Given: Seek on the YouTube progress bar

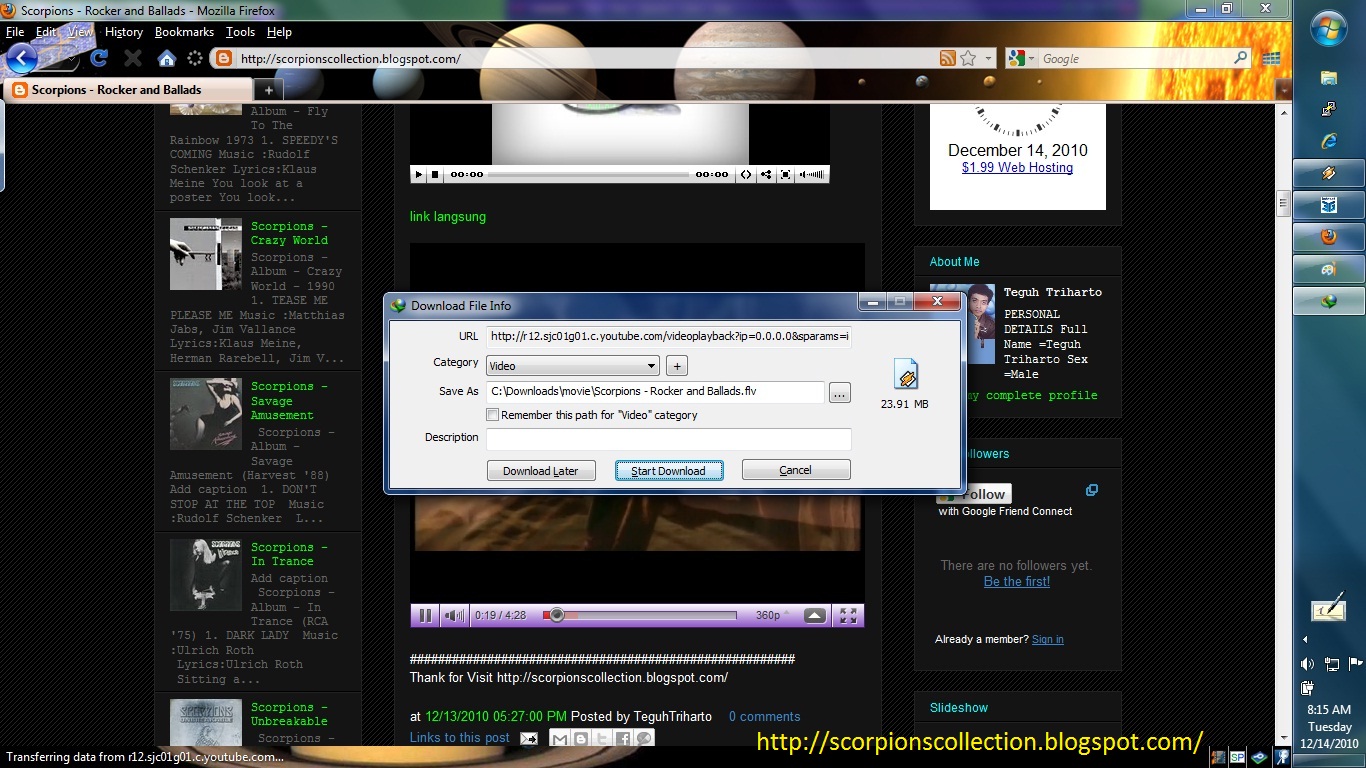Looking at the screenshot, I should 640,615.
